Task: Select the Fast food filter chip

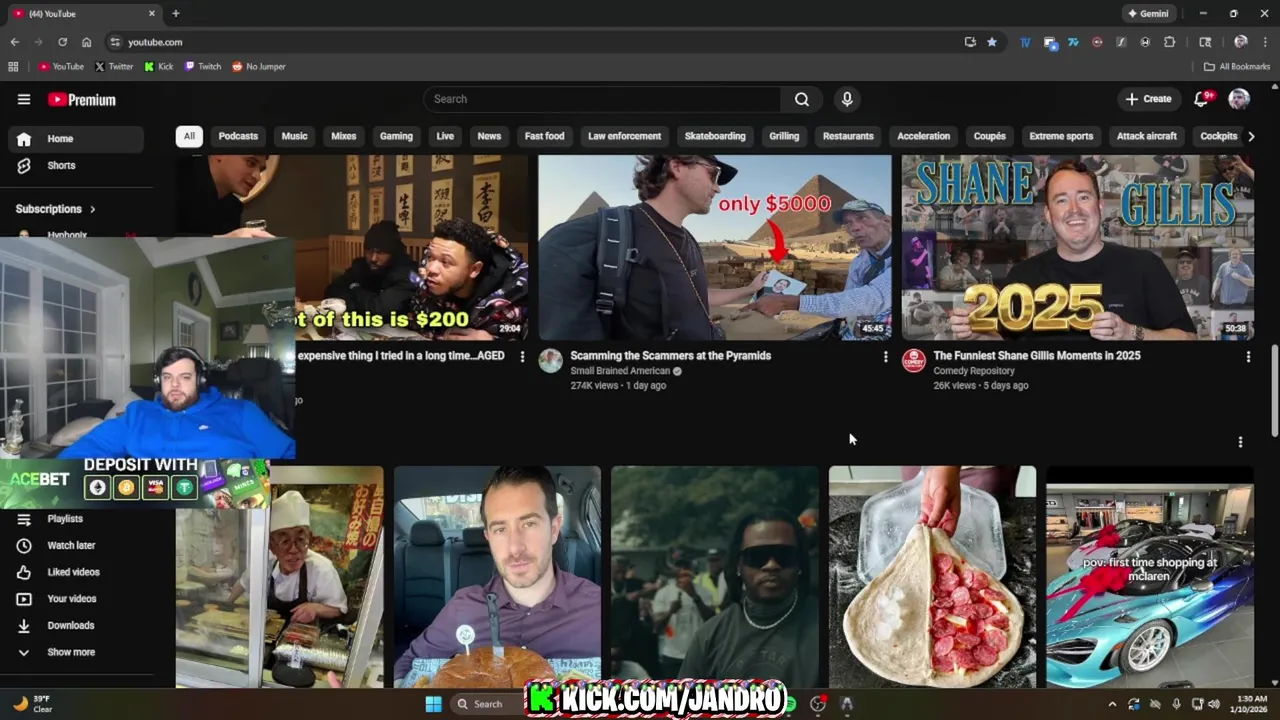Action: pyautogui.click(x=544, y=136)
